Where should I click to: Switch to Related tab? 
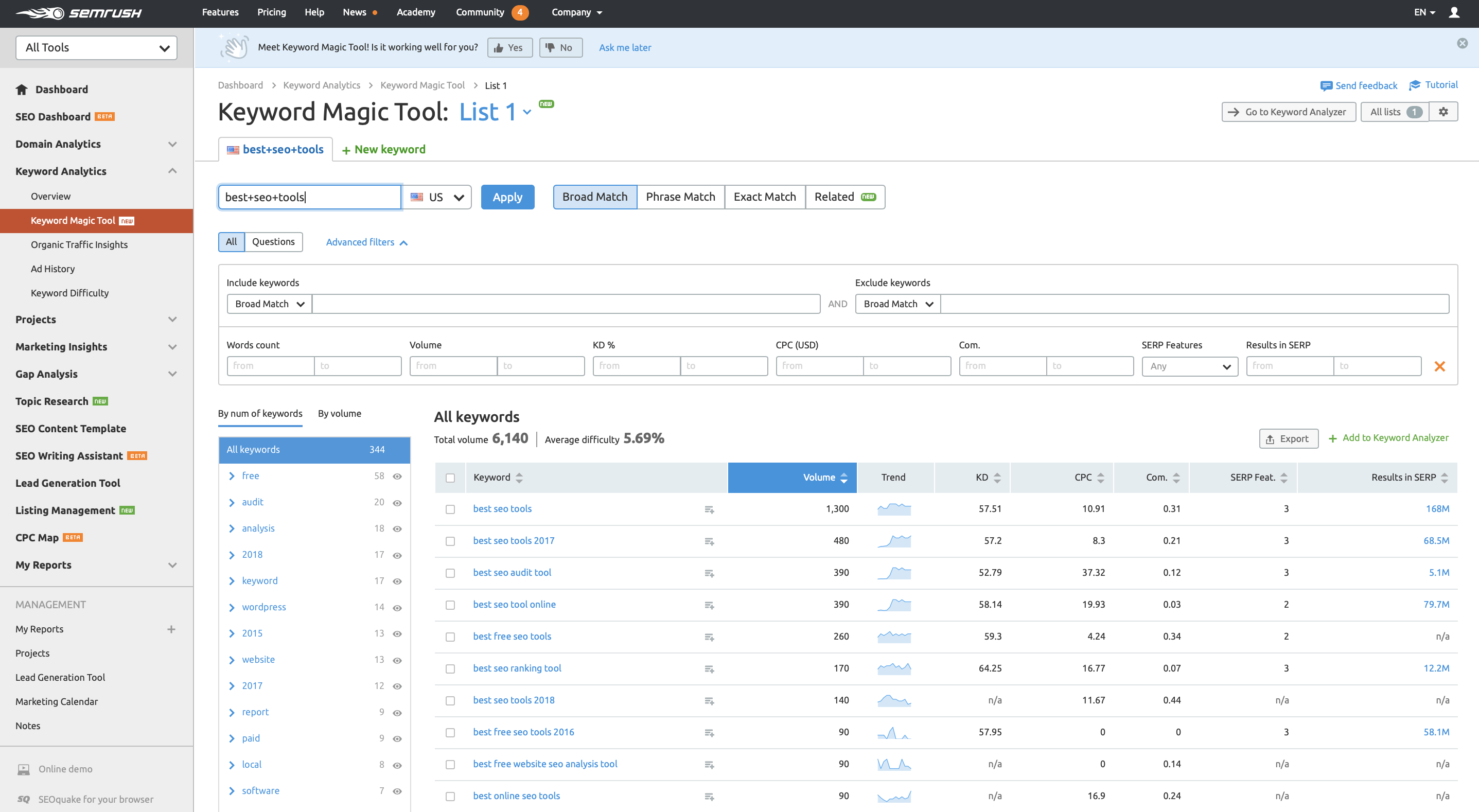coord(844,197)
